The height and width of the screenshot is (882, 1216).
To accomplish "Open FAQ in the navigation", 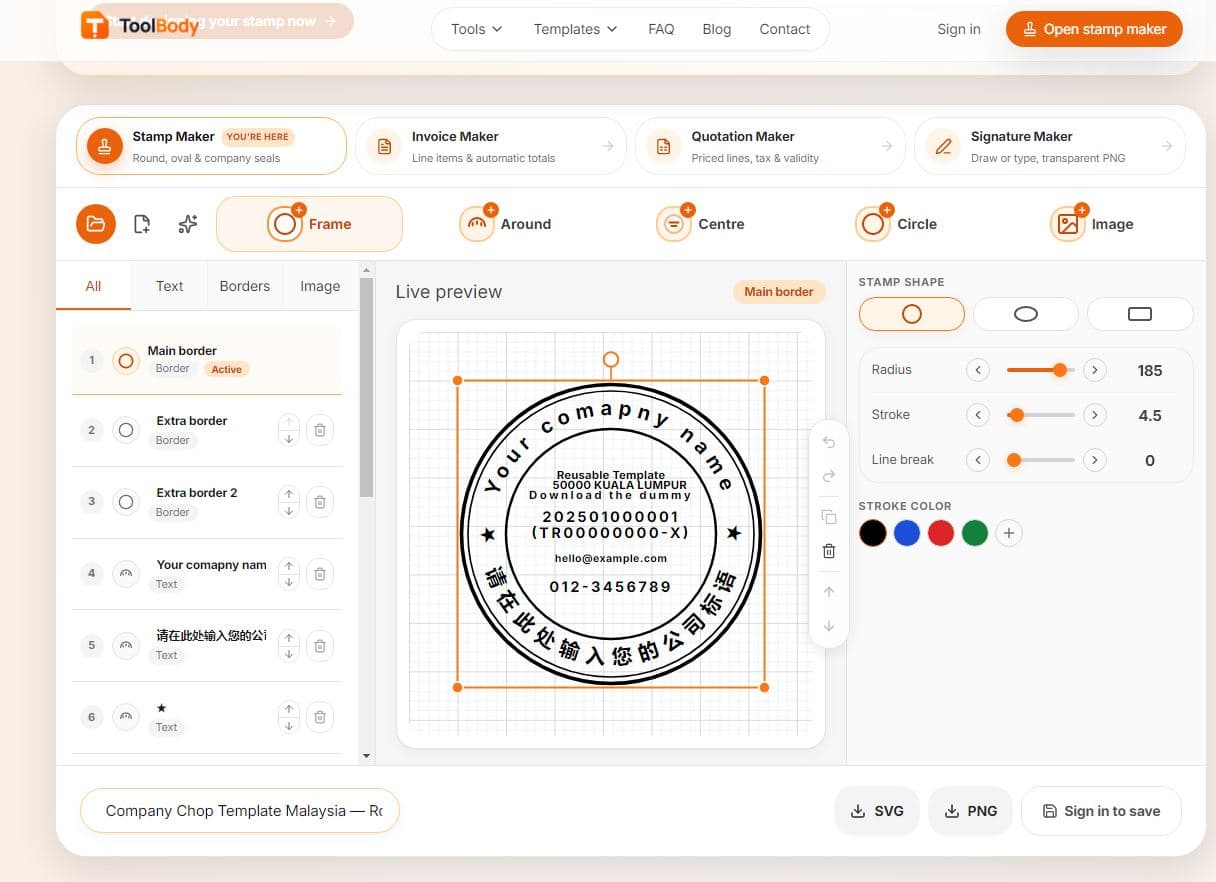I will (x=661, y=29).
